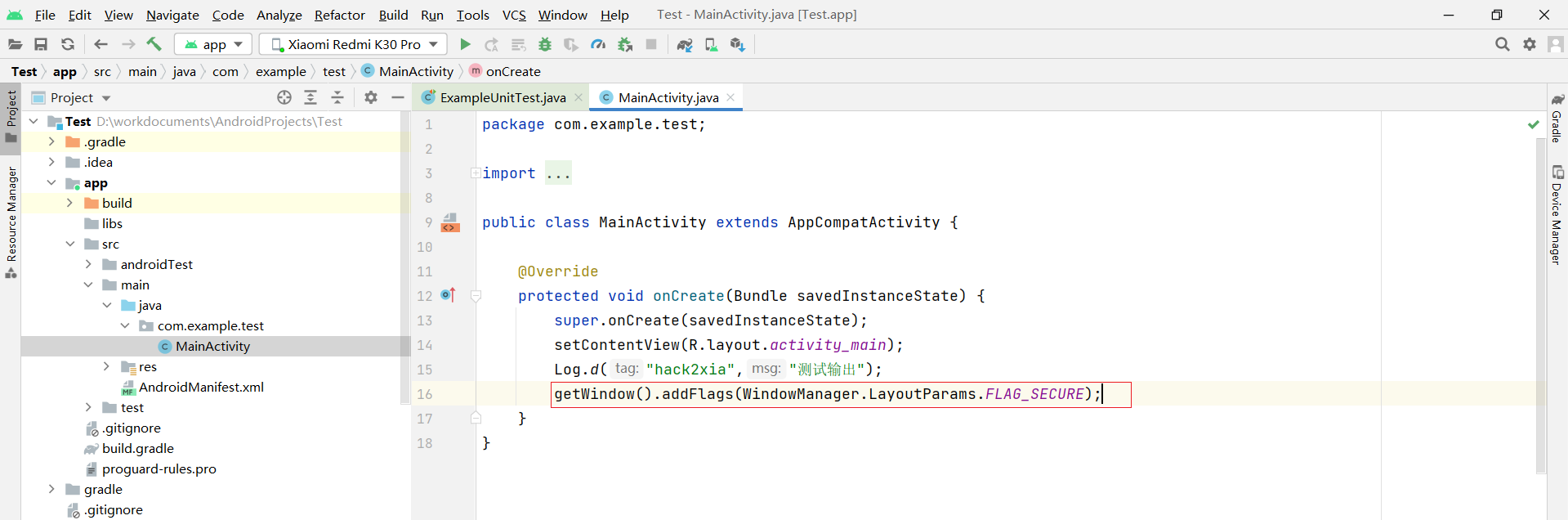Screen dimensions: 1568x520
Task: Open the Xiaomi Redmi K30 Pro device dropdown
Action: pos(354,44)
